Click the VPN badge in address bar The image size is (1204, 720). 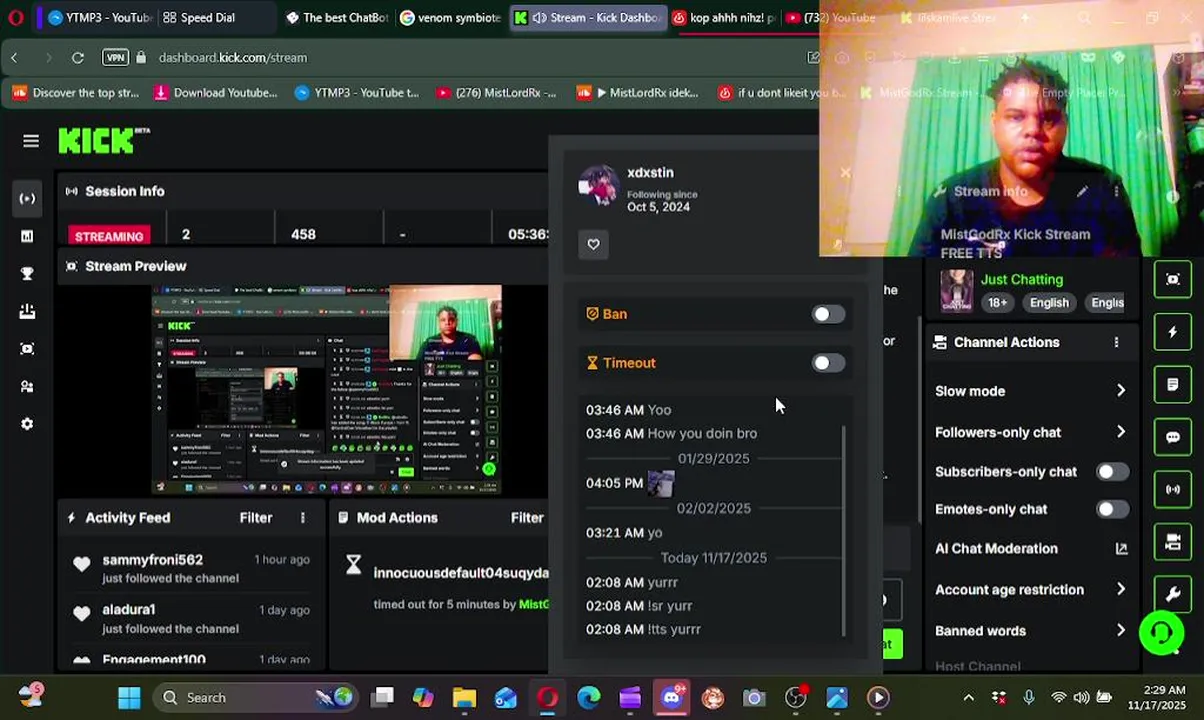tap(115, 57)
